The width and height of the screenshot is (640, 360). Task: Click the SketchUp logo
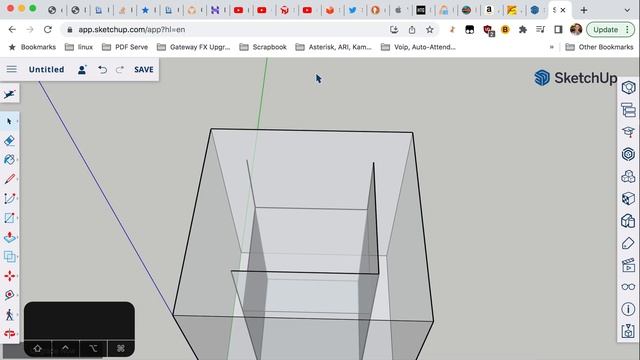(x=576, y=78)
